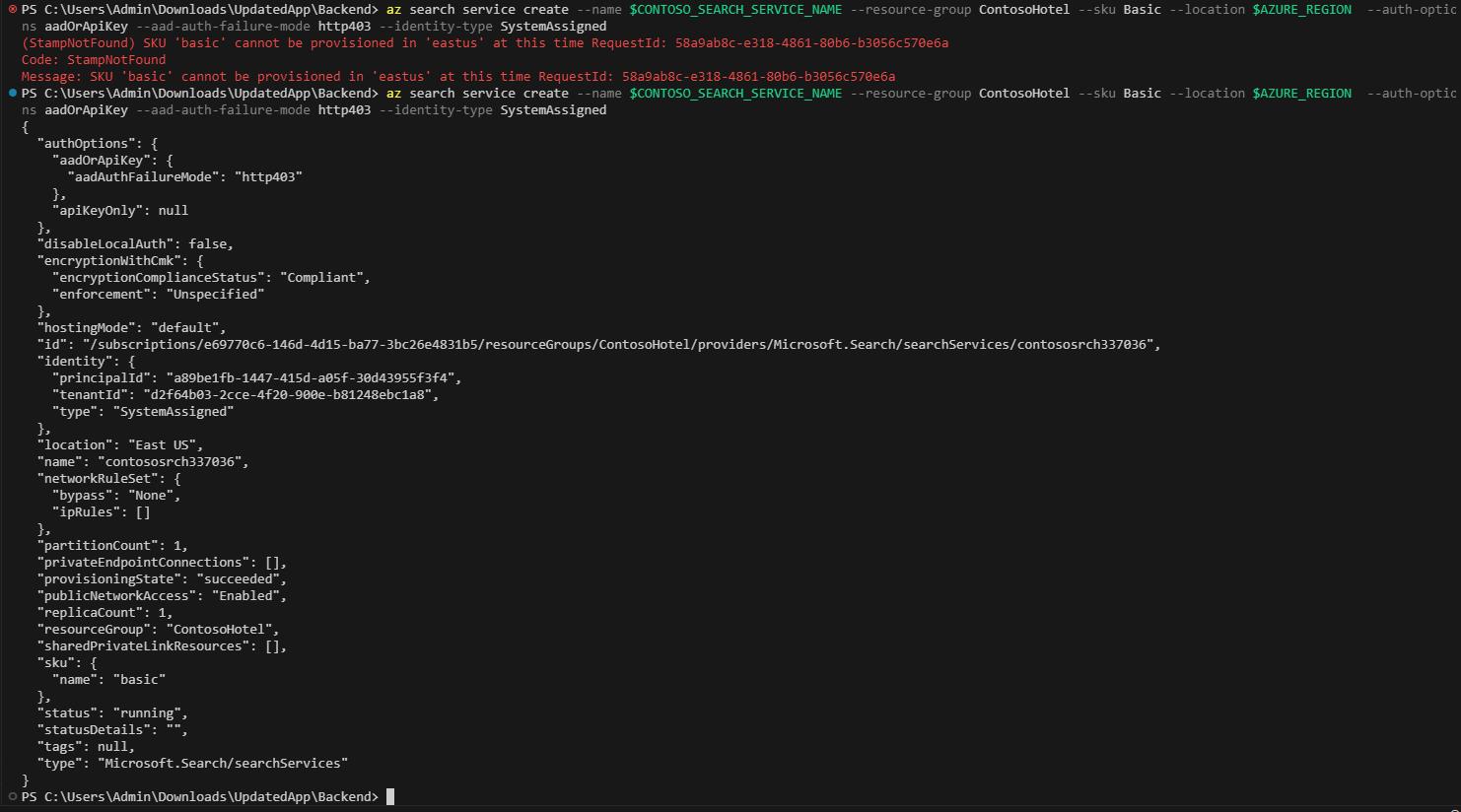Click the red '(StampNotFound) SKU' error line
Screen dimensions: 1461x812
485,43
